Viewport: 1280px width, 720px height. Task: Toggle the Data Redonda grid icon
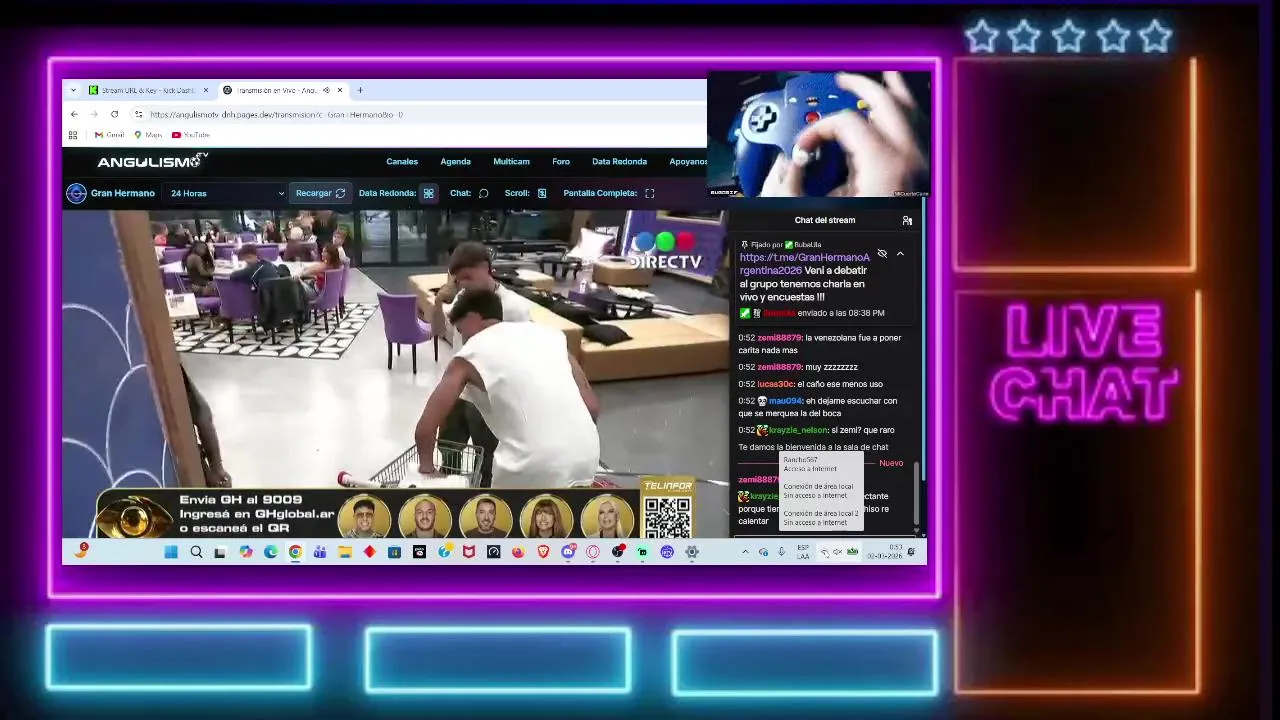[x=428, y=193]
